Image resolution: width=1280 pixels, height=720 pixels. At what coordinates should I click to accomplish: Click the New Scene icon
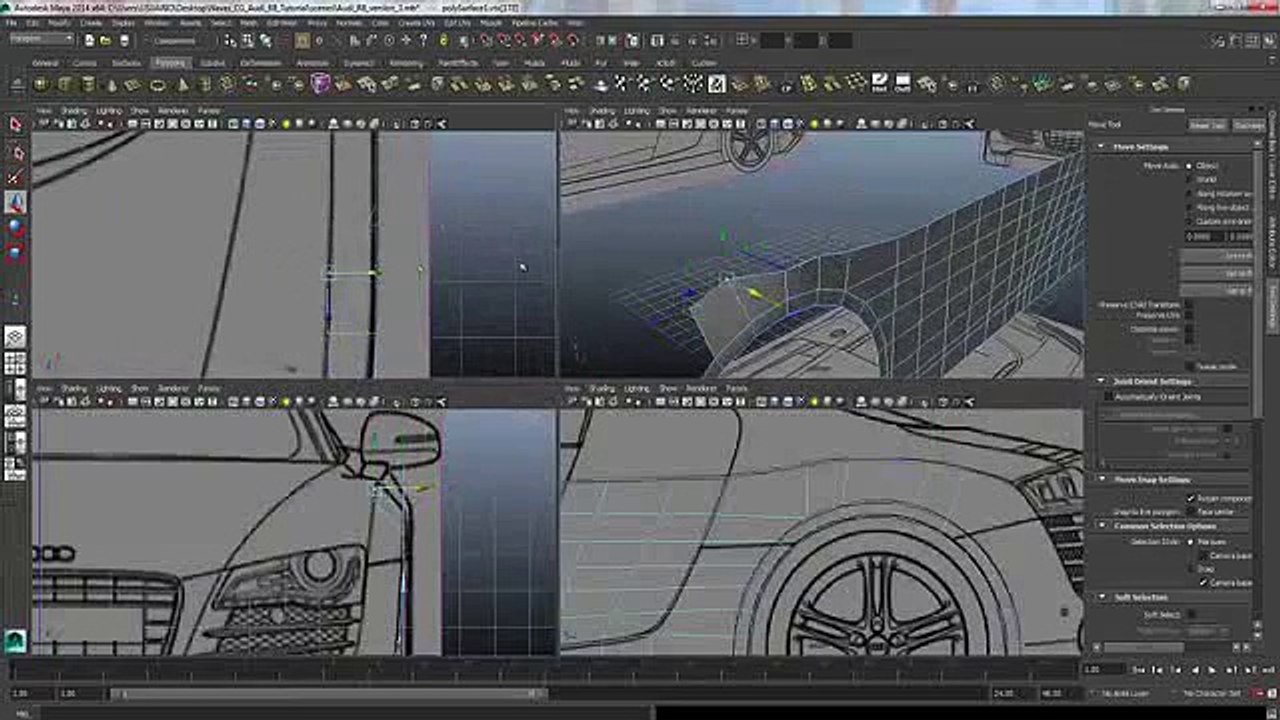[89, 41]
